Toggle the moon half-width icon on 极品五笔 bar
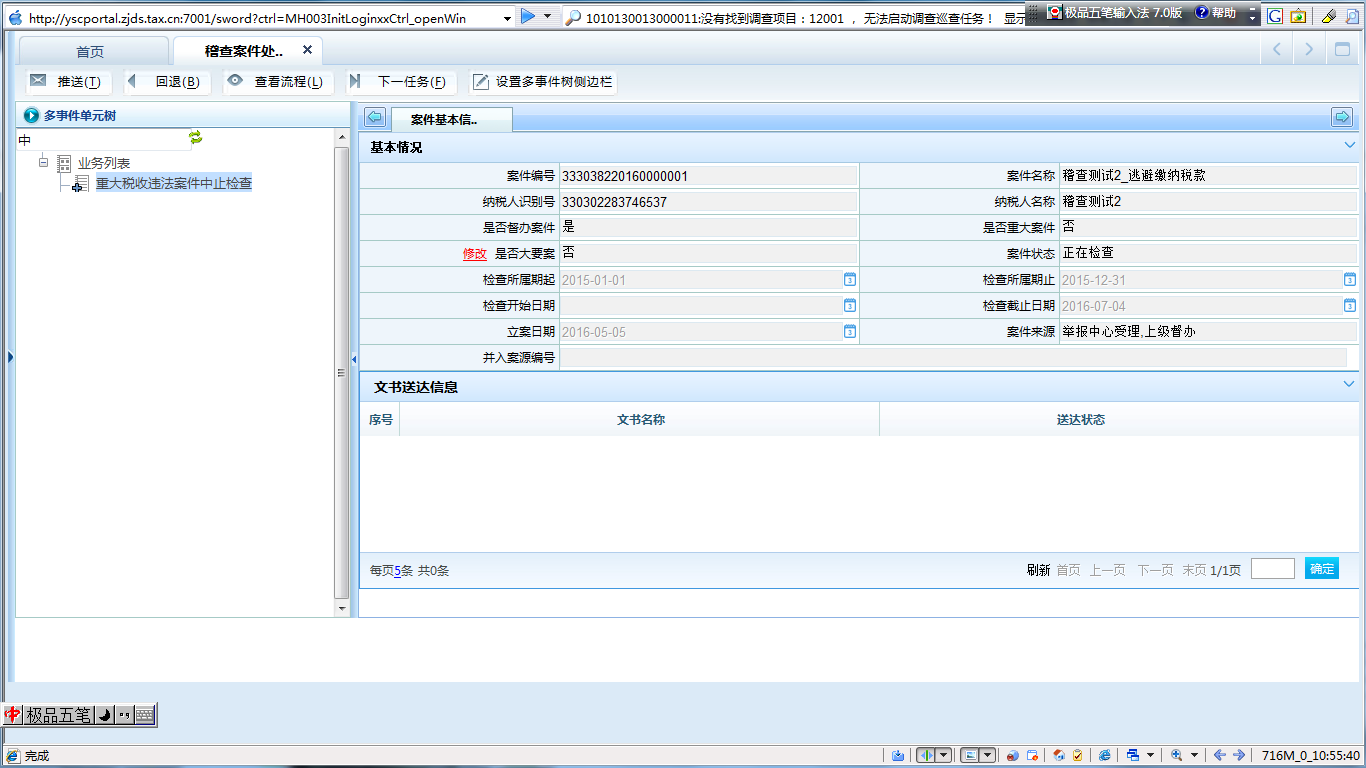Image resolution: width=1366 pixels, height=768 pixels. click(104, 715)
